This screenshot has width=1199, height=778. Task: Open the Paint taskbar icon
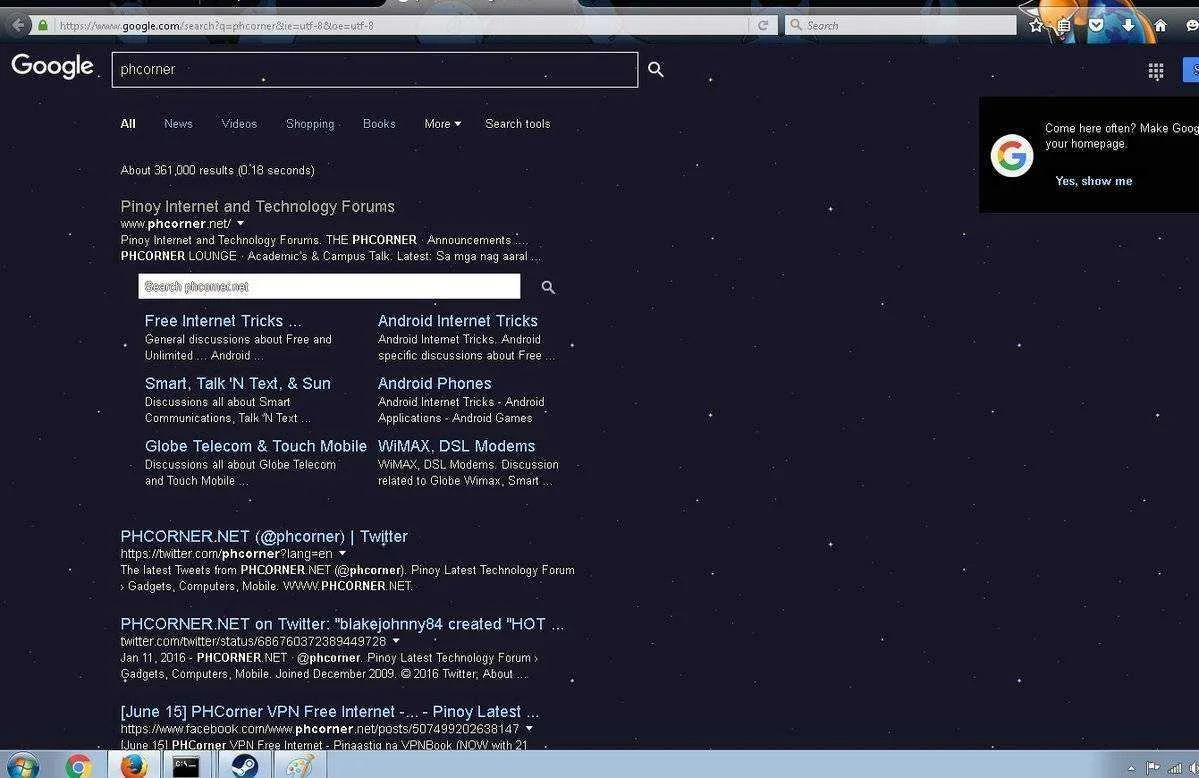(x=299, y=765)
